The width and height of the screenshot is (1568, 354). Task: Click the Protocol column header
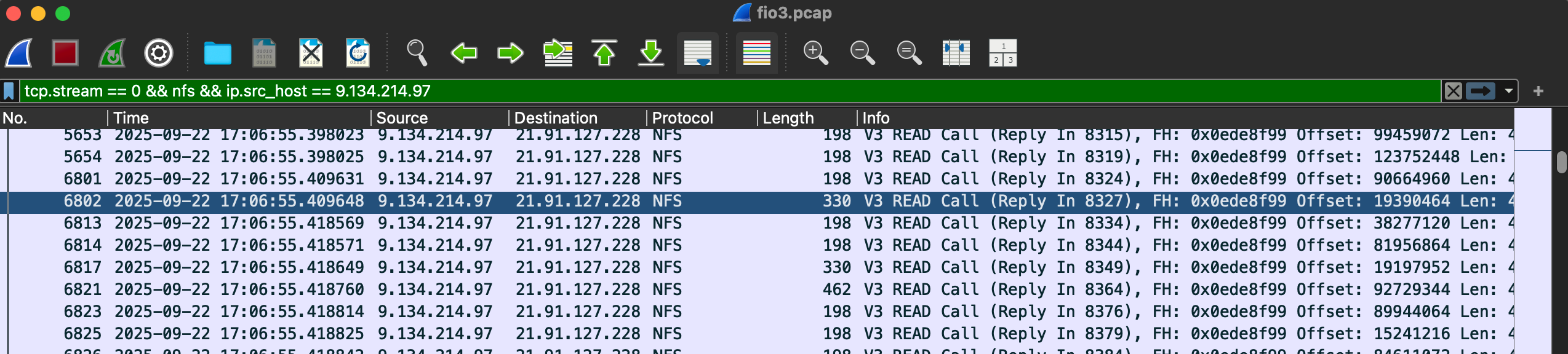click(x=682, y=118)
